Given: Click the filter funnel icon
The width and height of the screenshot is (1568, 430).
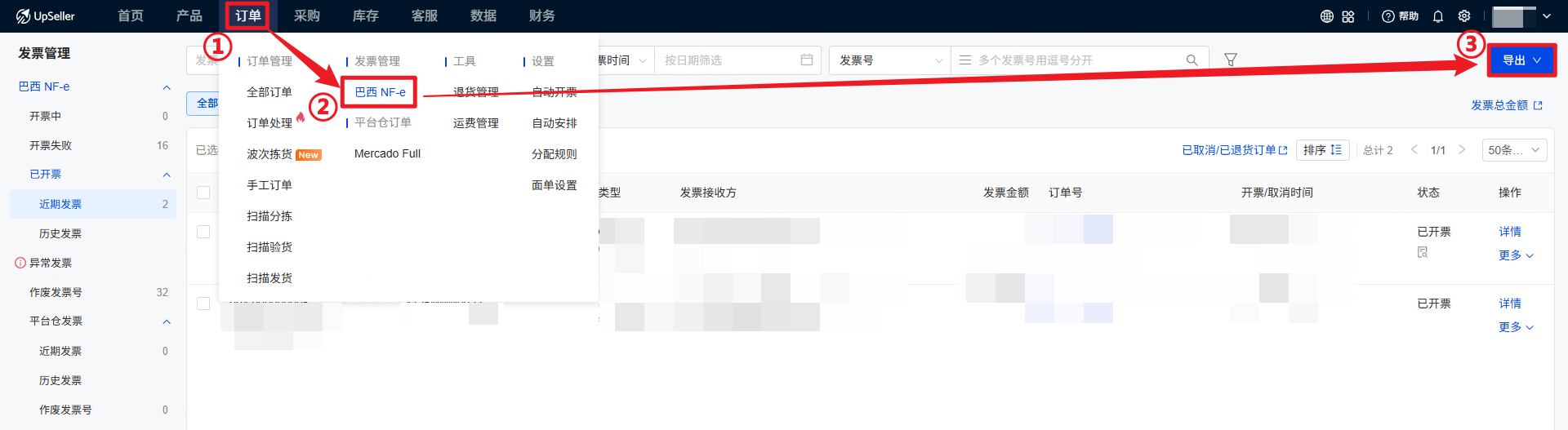Looking at the screenshot, I should pyautogui.click(x=1231, y=60).
